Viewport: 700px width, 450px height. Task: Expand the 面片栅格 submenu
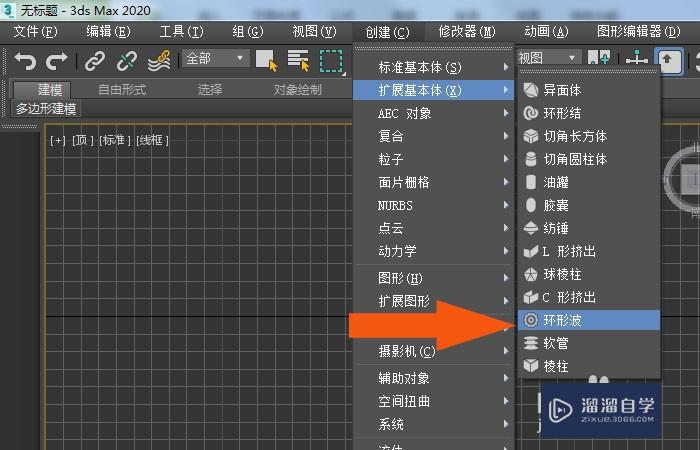click(x=433, y=182)
